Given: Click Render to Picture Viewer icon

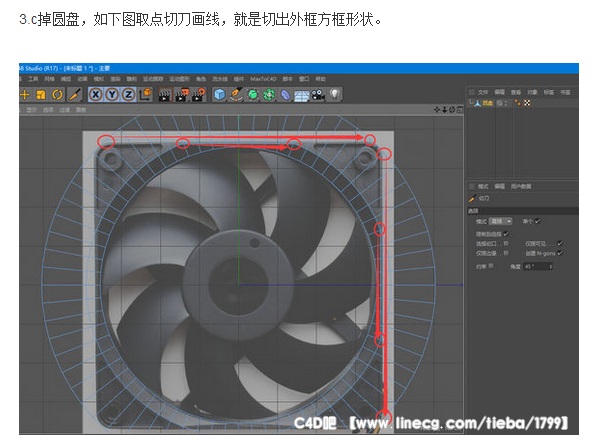Looking at the screenshot, I should pyautogui.click(x=181, y=94).
